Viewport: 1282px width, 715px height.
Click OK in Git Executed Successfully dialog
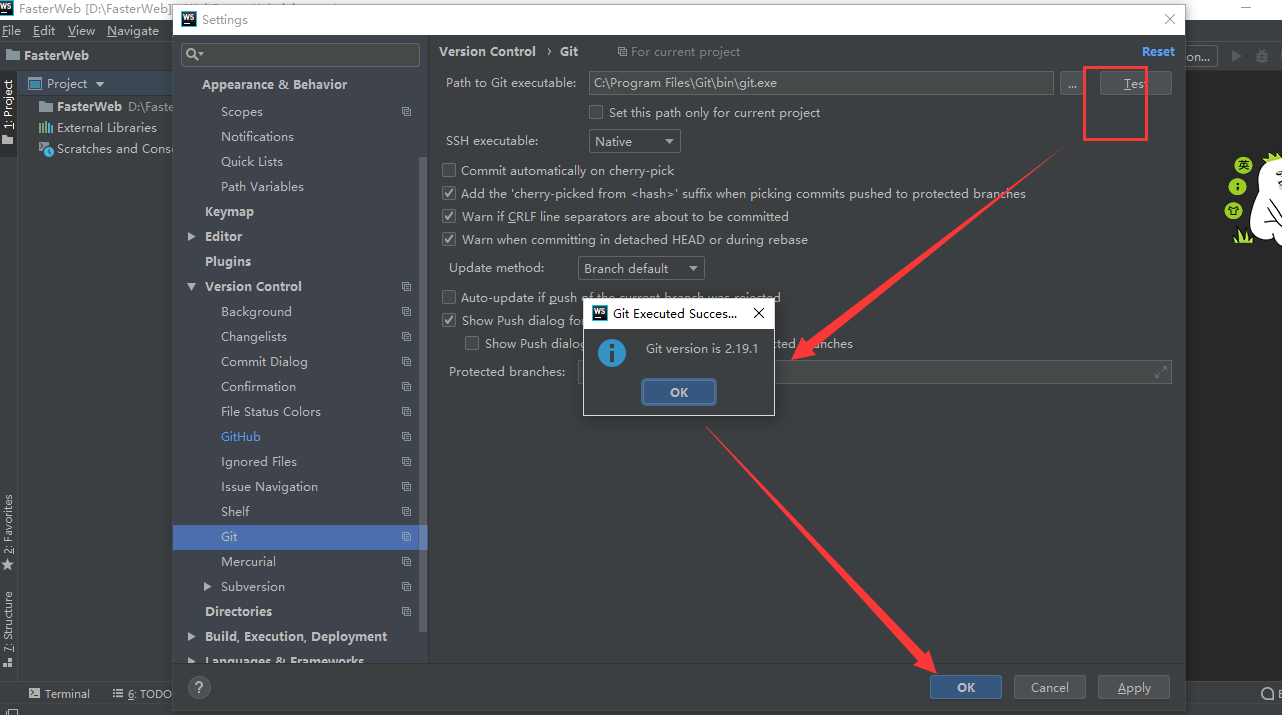679,392
